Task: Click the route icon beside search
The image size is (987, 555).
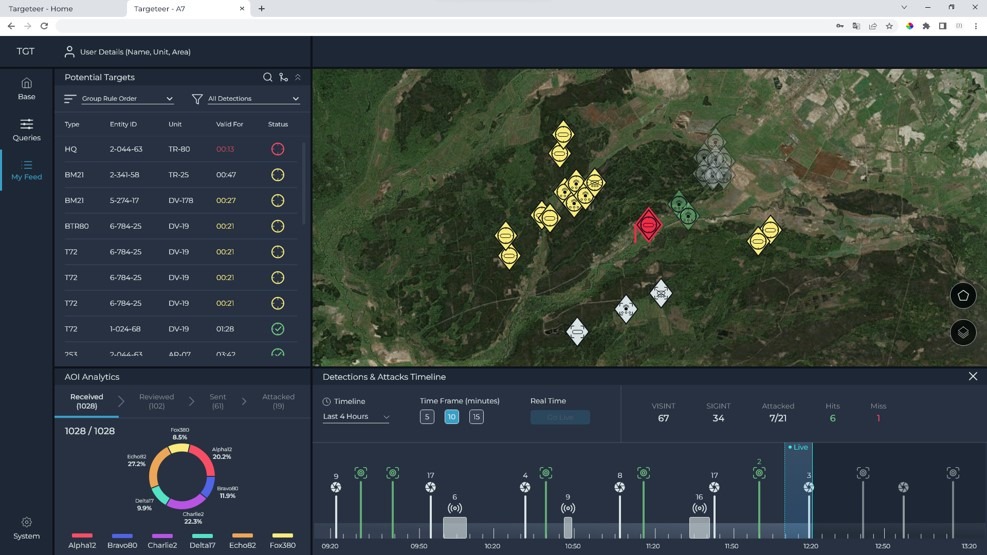Action: pyautogui.click(x=283, y=77)
